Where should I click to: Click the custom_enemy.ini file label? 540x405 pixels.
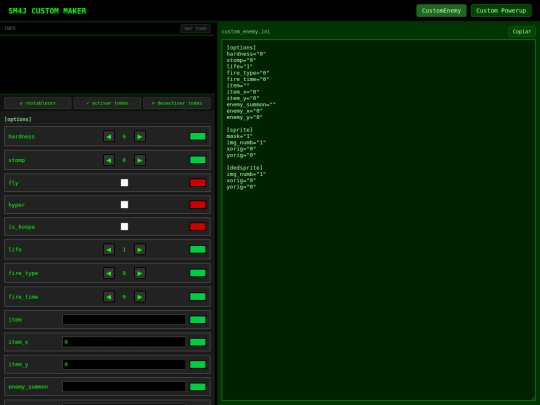pyautogui.click(x=246, y=32)
